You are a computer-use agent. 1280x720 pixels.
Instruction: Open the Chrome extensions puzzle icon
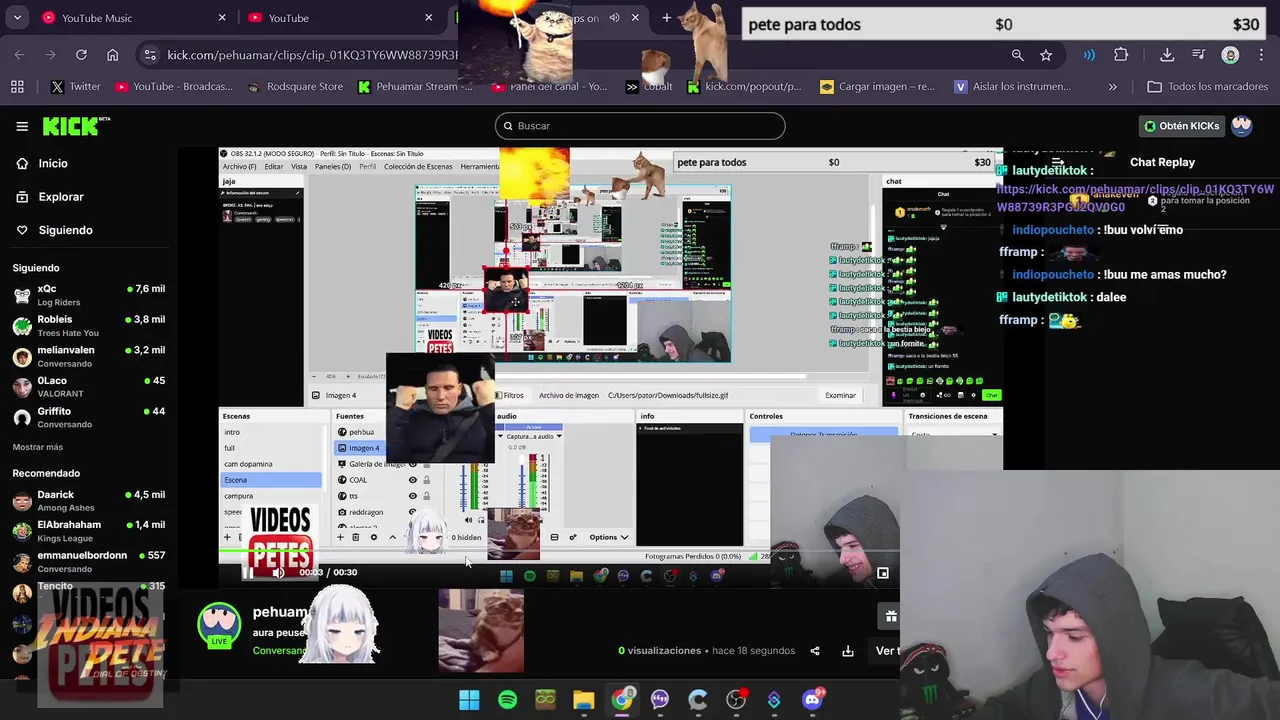(1121, 55)
